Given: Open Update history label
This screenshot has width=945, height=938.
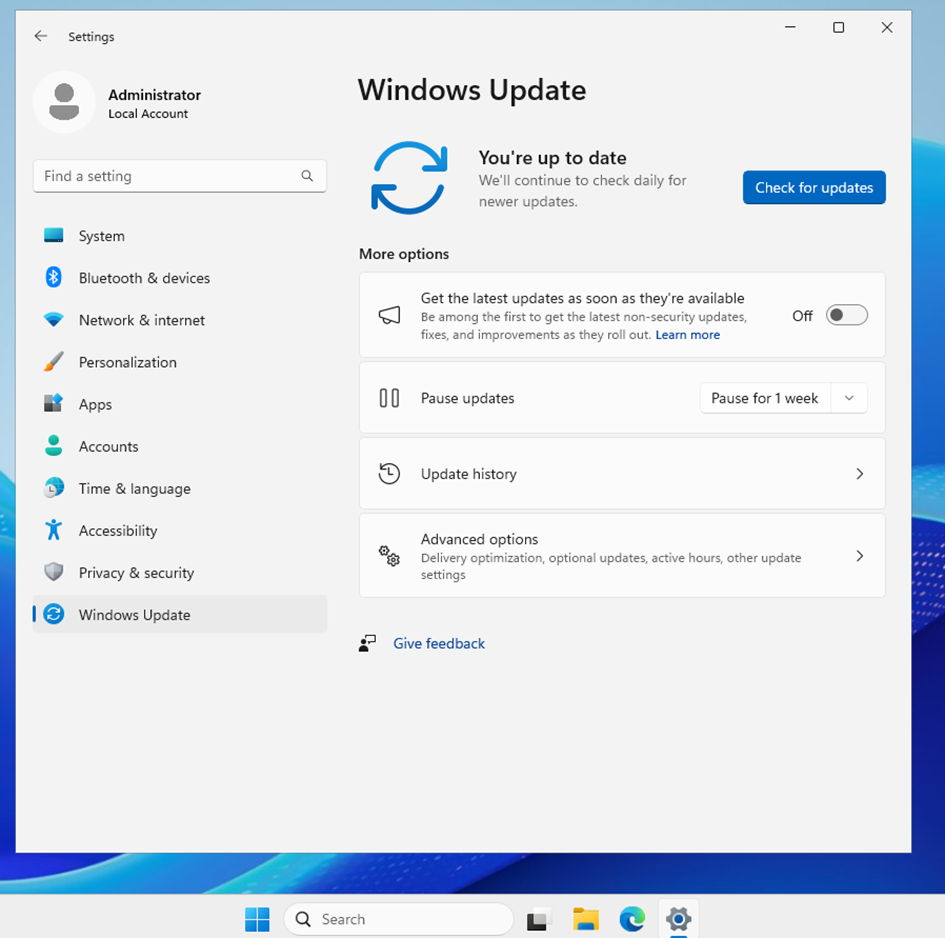Looking at the screenshot, I should pos(469,474).
